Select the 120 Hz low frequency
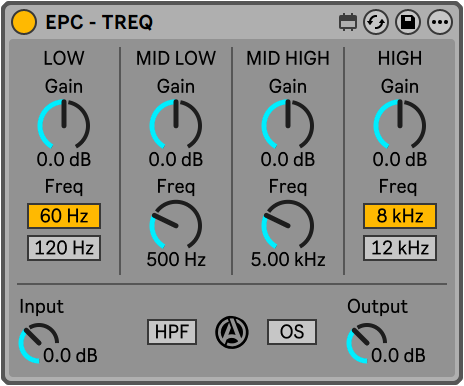464x386 pixels. tap(64, 248)
